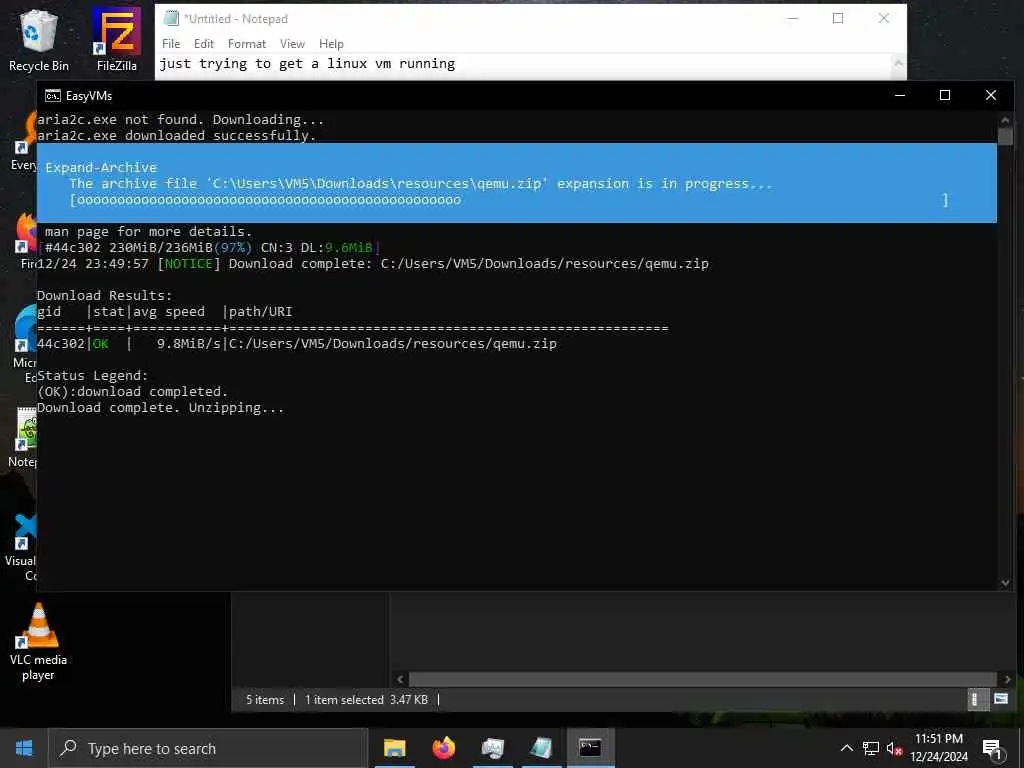
Task: Click the muted volume tray icon
Action: coord(894,748)
